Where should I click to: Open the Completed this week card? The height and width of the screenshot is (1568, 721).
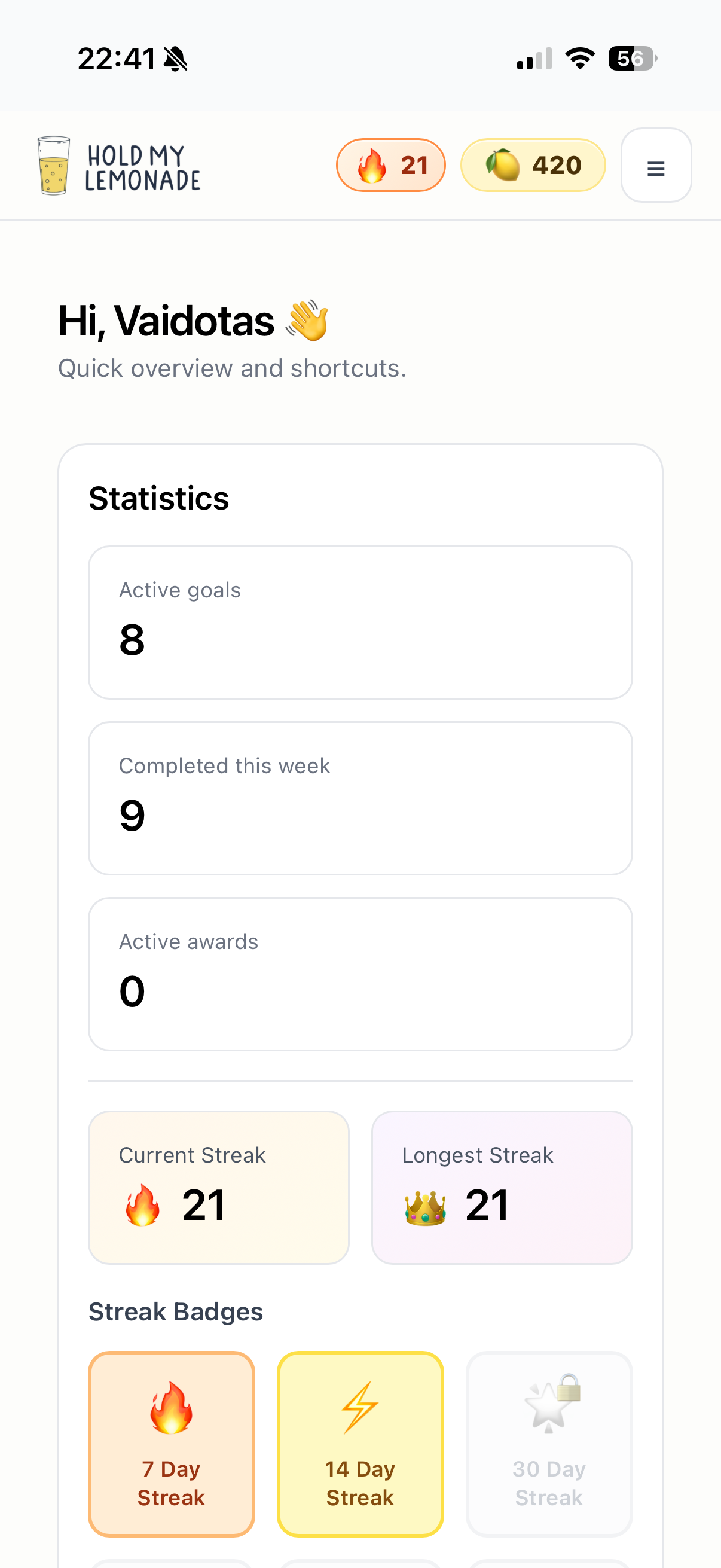pyautogui.click(x=360, y=797)
